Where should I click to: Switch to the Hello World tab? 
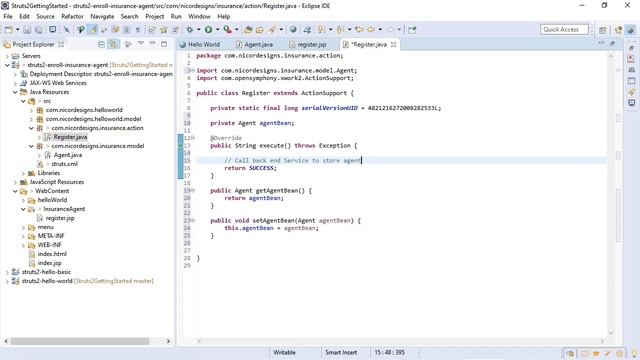point(200,44)
